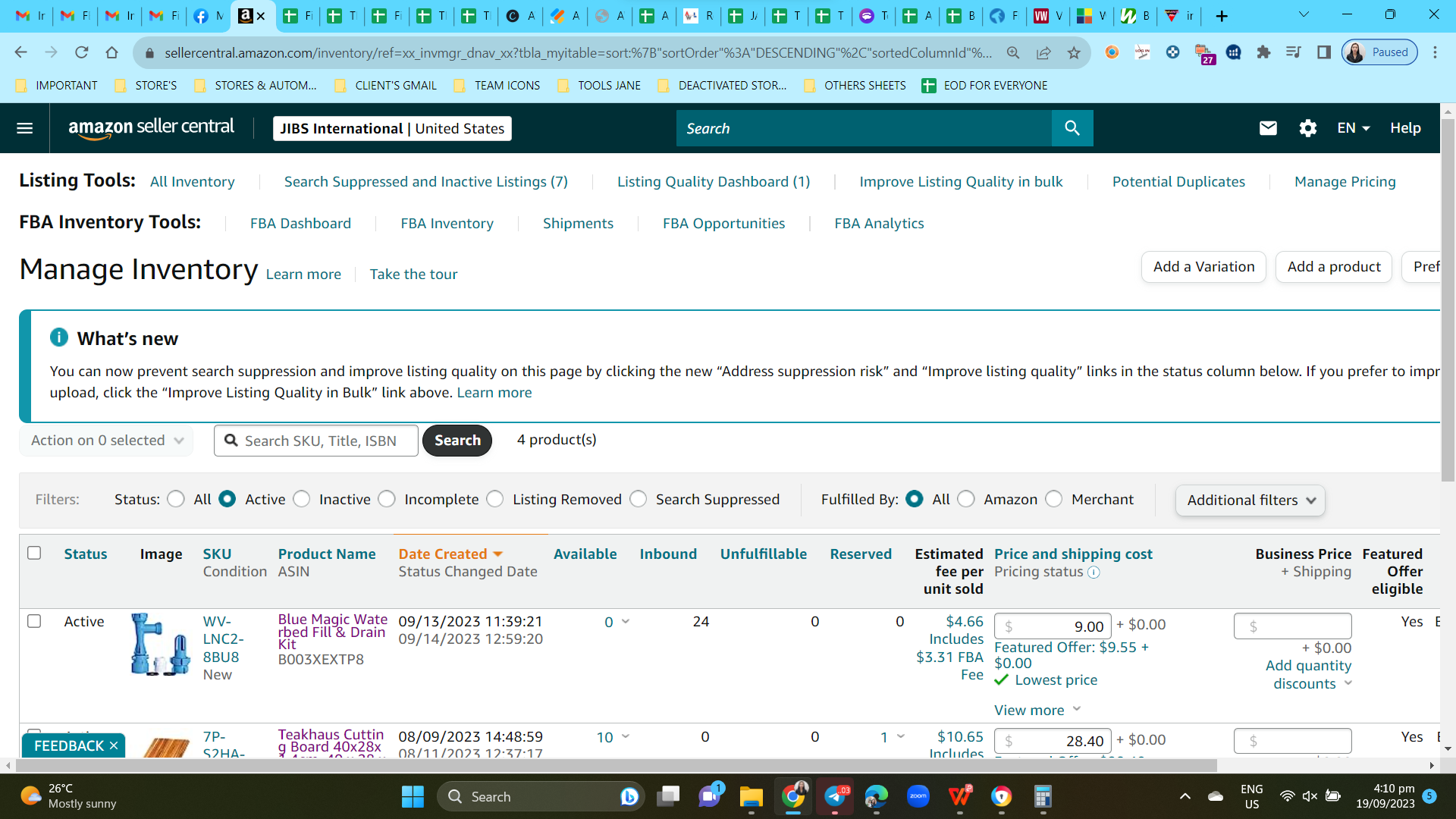Screen dimensions: 1456x819
Task: Open the hamburger navigation menu
Action: pyautogui.click(x=24, y=128)
